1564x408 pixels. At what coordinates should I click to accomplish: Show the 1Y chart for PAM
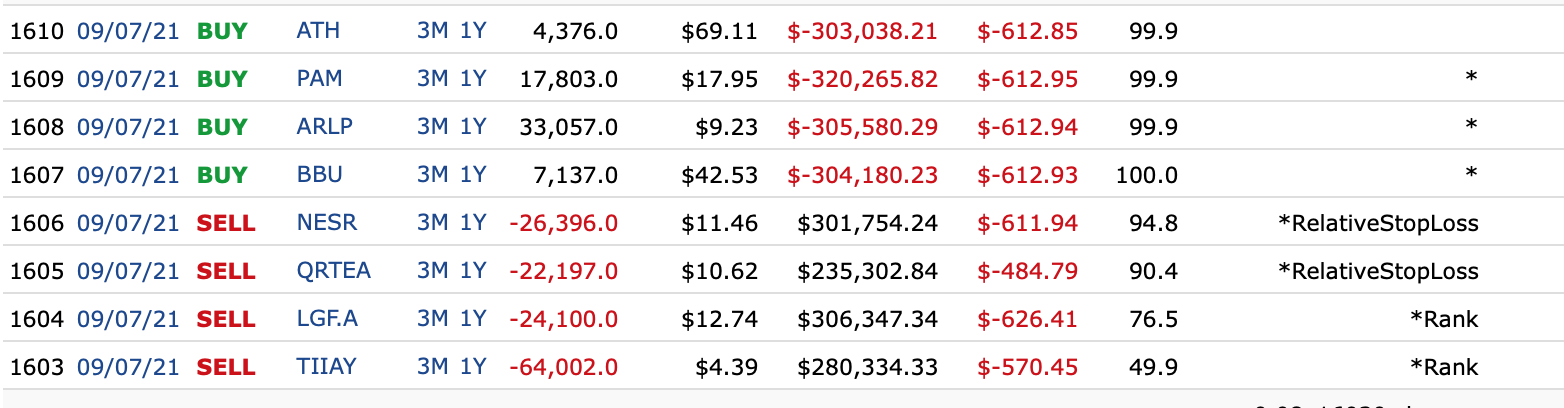tap(473, 79)
